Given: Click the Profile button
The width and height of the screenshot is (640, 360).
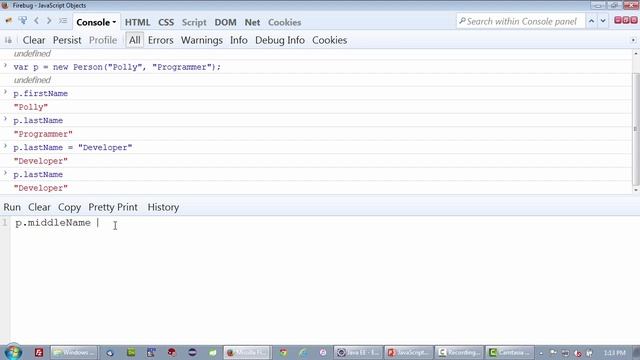Looking at the screenshot, I should click(103, 40).
